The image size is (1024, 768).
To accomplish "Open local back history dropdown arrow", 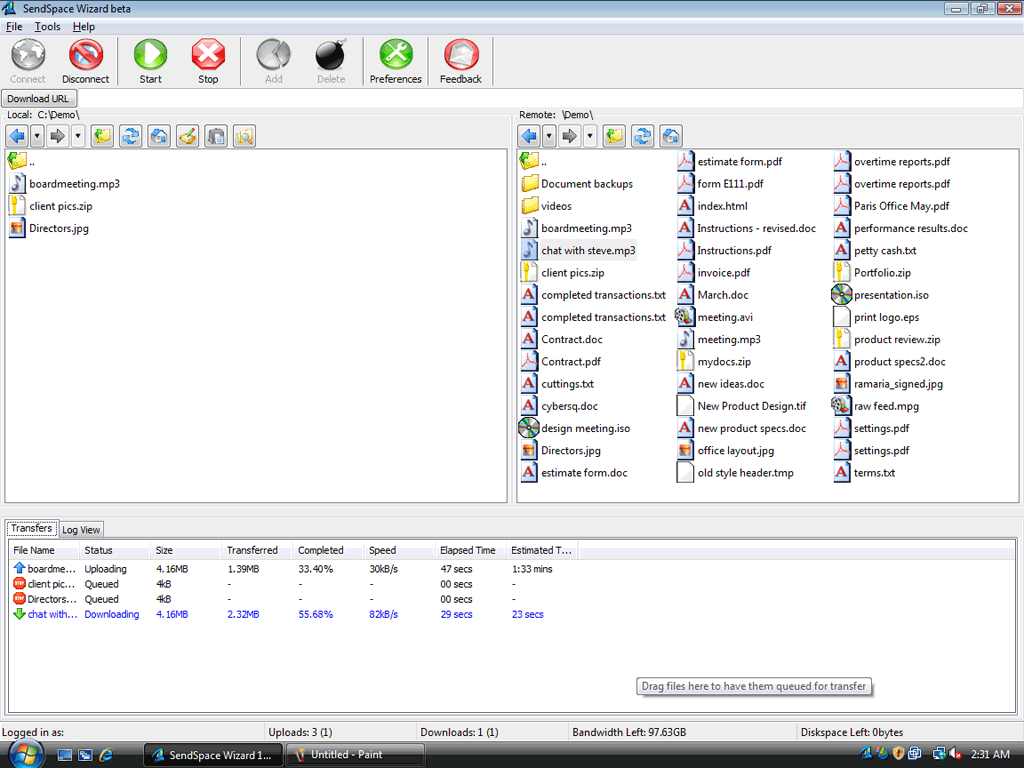I will pyautogui.click(x=37, y=136).
